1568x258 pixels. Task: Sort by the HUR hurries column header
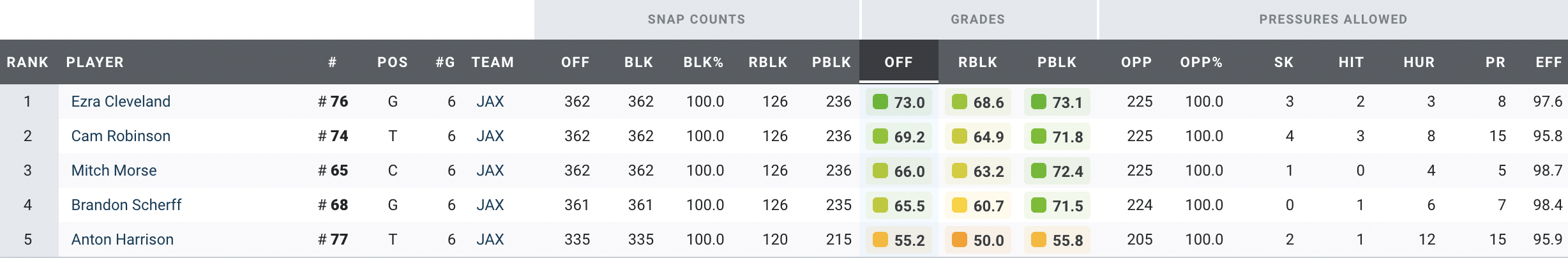click(x=1419, y=63)
